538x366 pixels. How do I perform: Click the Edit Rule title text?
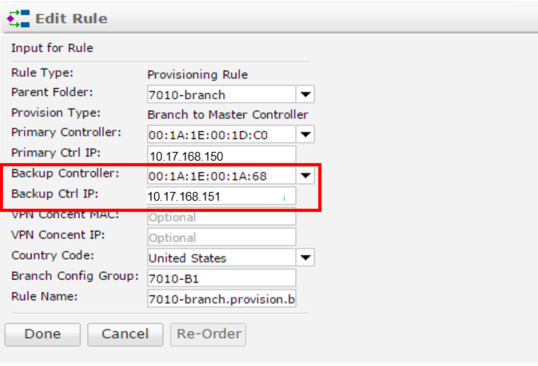point(71,19)
